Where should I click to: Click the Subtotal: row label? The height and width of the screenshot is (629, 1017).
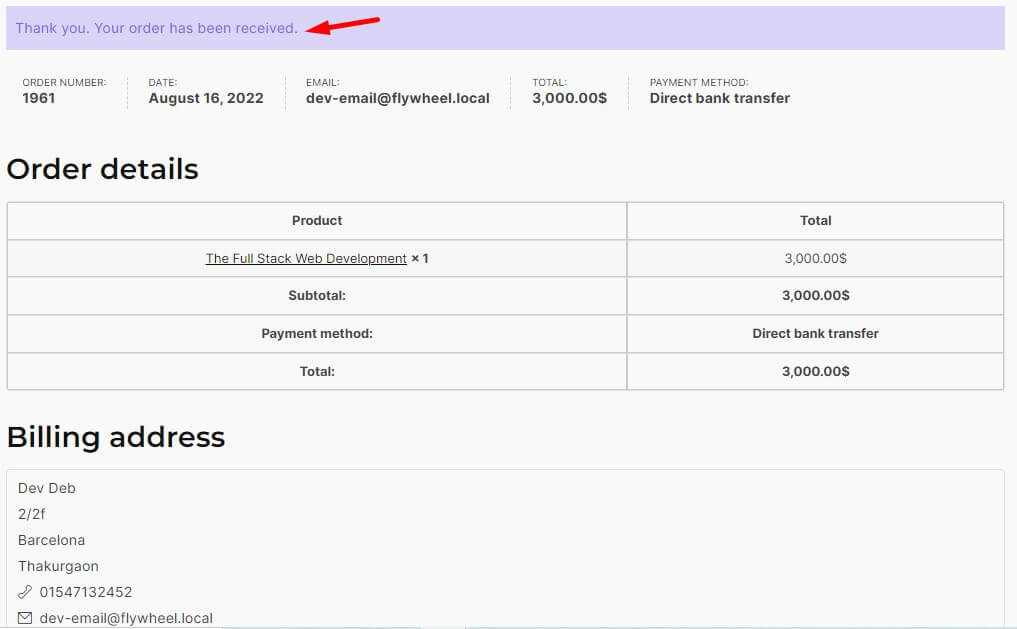pos(317,296)
